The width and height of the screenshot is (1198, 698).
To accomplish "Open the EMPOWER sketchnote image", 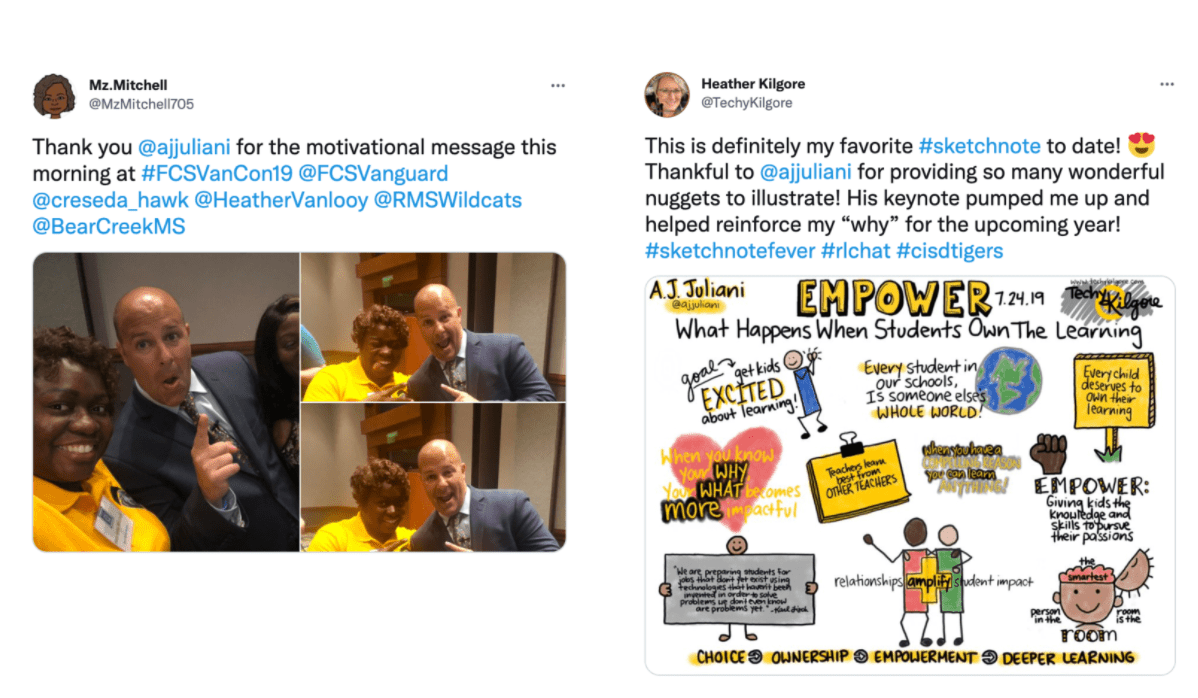I will (910, 476).
